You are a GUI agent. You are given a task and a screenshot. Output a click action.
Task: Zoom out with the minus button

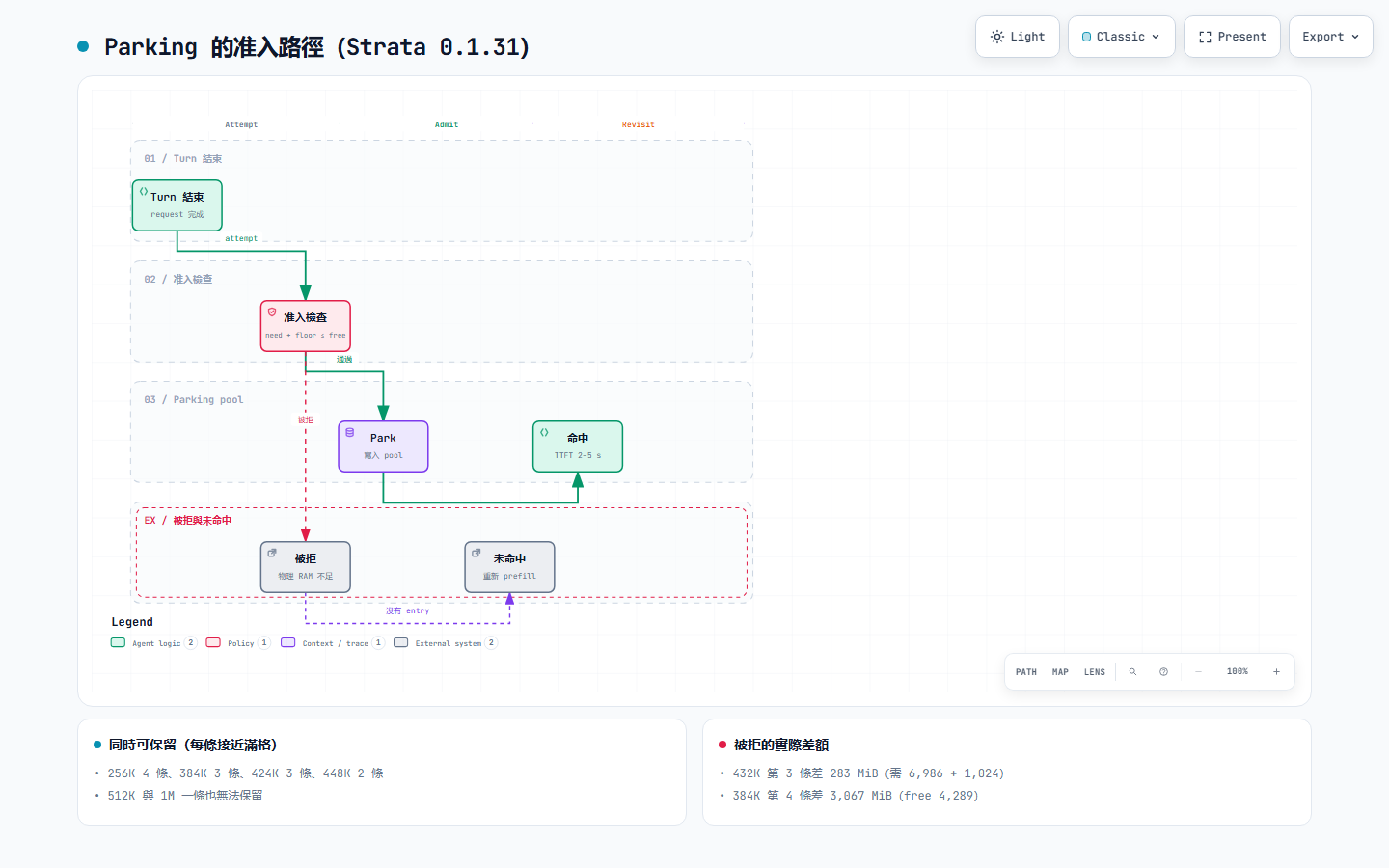click(1198, 672)
